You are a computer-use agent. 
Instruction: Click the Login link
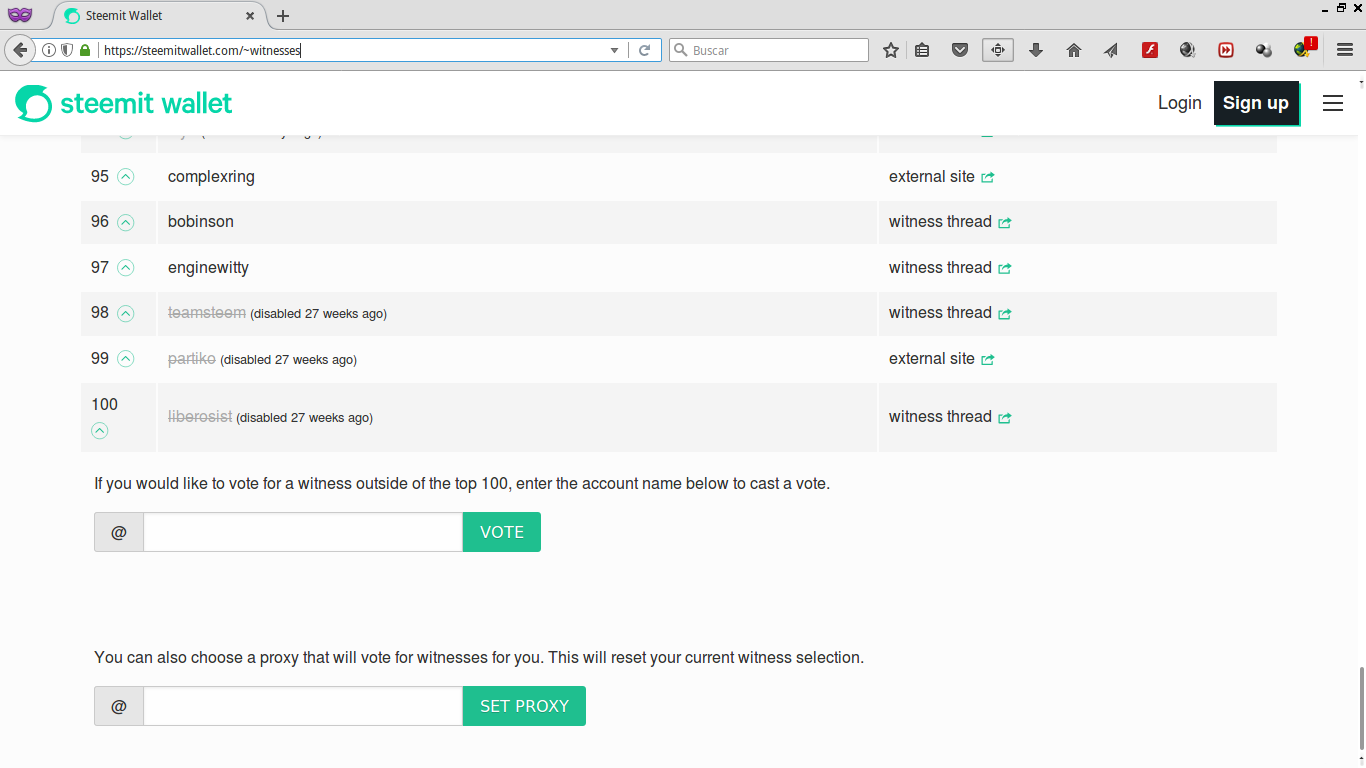[1179, 103]
